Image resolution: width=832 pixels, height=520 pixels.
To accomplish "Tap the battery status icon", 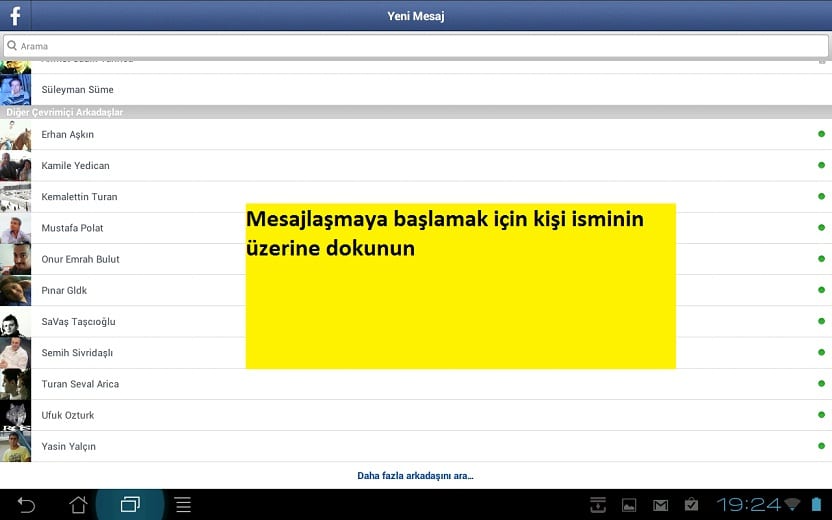I will (816, 505).
